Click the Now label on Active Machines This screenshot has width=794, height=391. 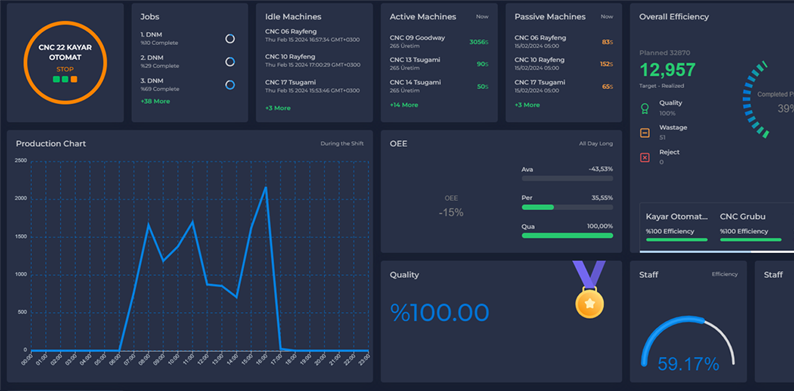pos(482,17)
